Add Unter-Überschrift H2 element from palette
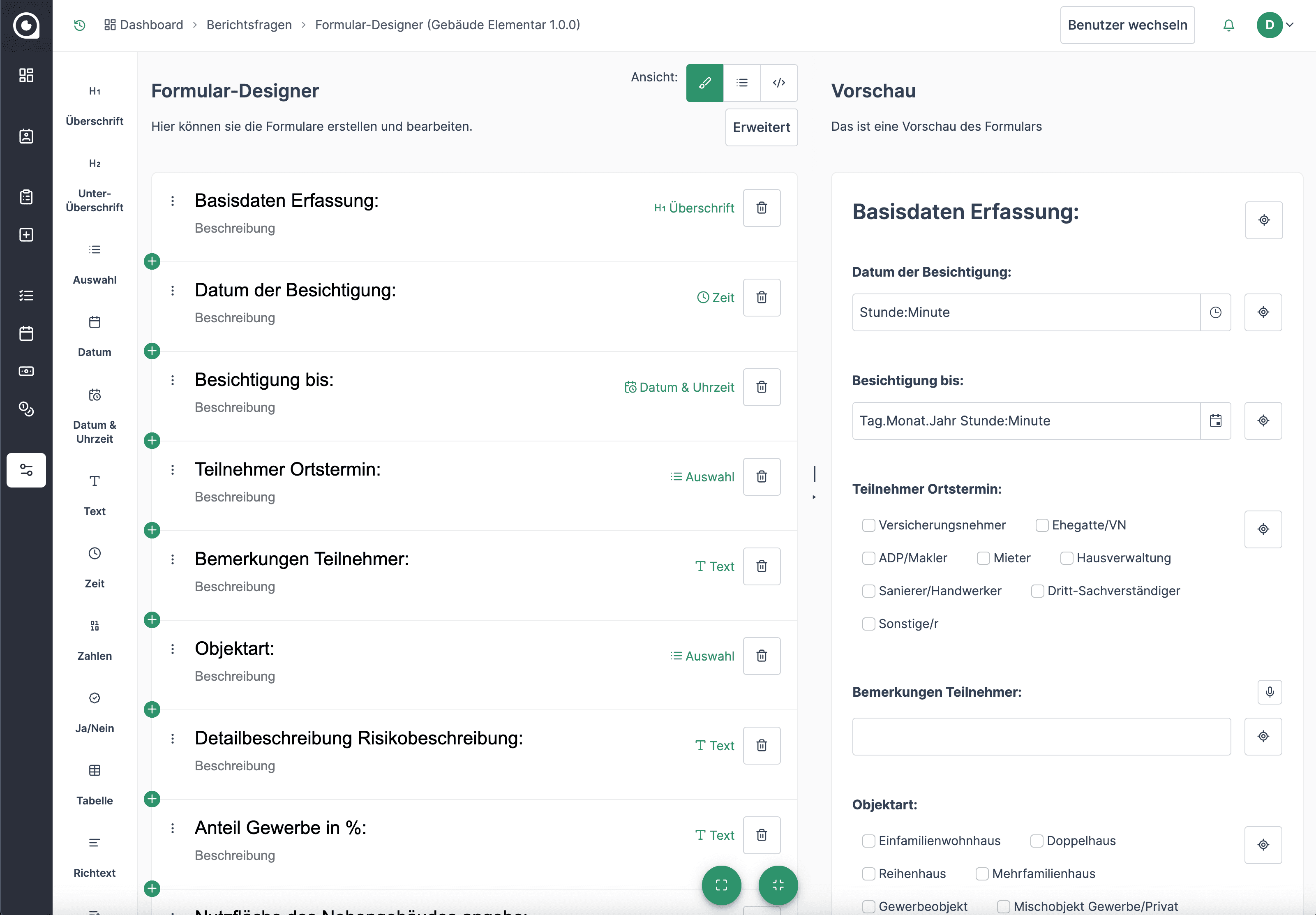 (95, 185)
